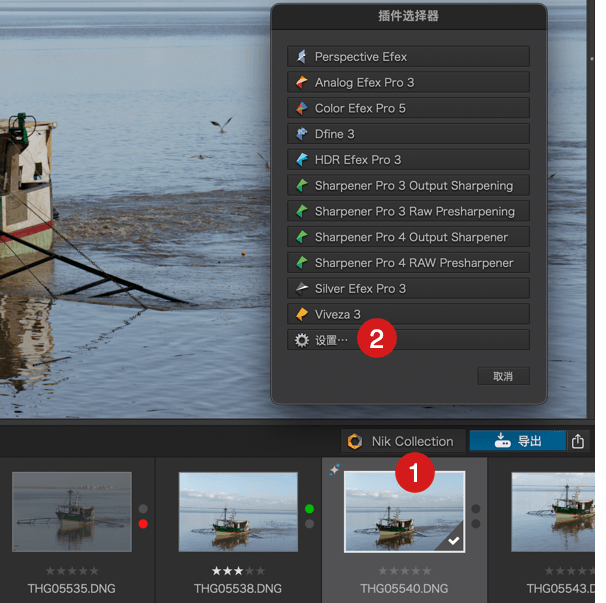Click the Dfine 3 icon

pos(301,134)
